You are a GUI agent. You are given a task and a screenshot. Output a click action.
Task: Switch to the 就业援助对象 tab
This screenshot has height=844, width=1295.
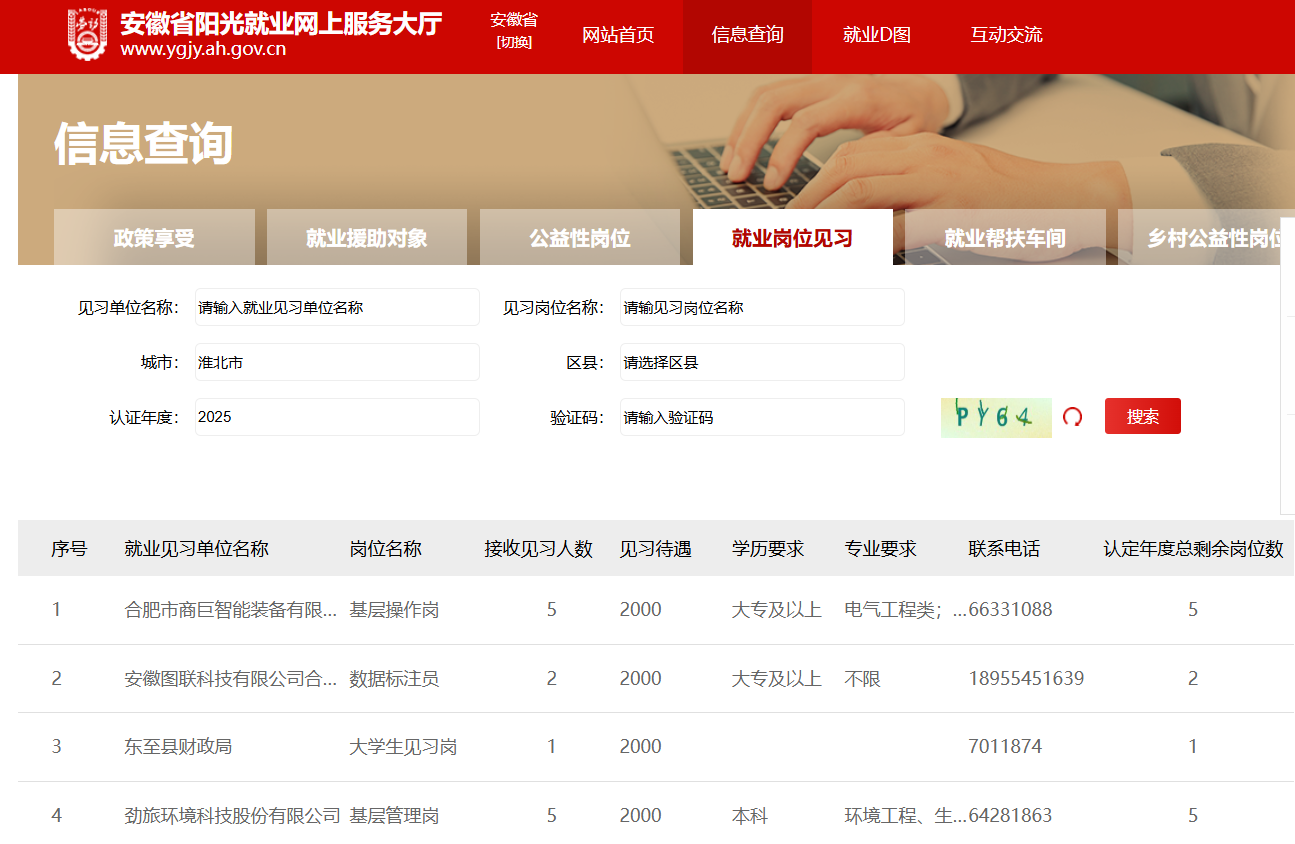(367, 238)
